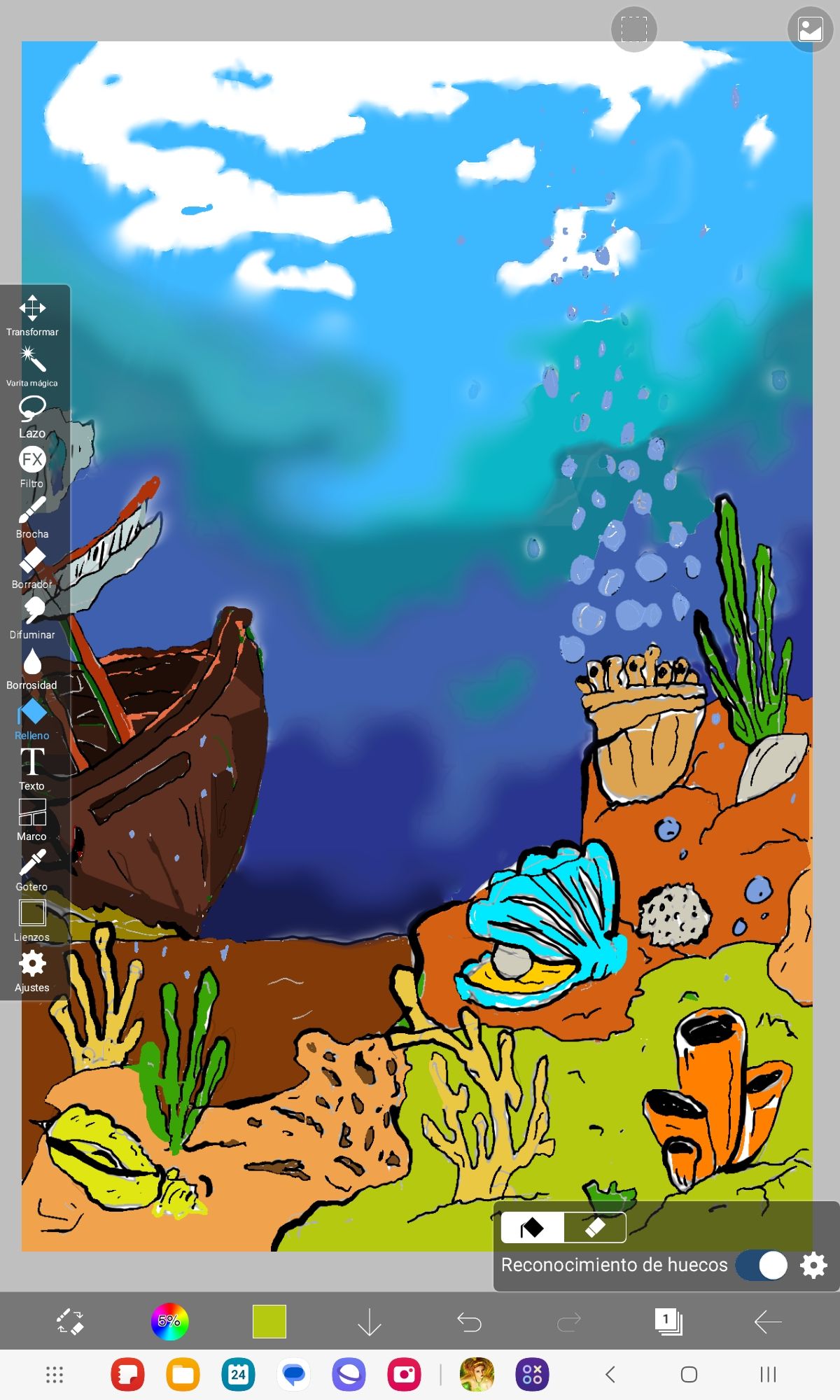Screen dimensions: 840x1400
Task: Choose the Borrosidad blur tool
Action: pyautogui.click(x=32, y=668)
